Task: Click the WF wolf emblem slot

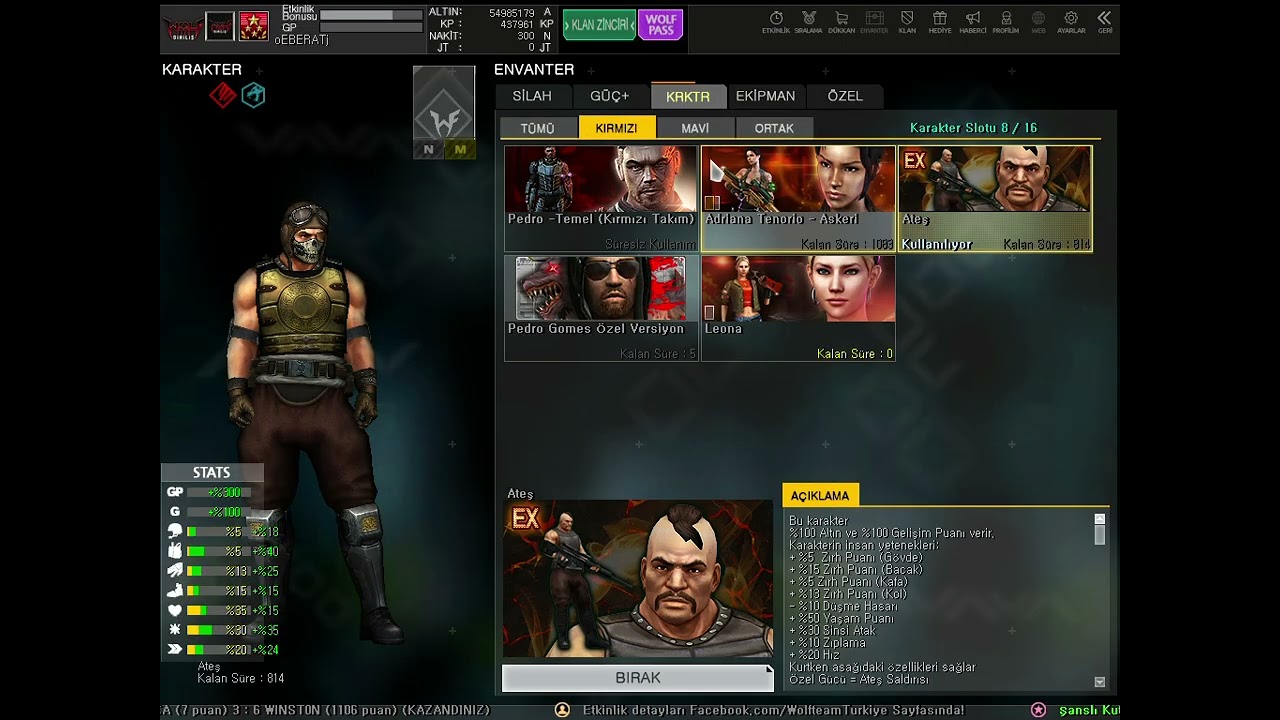Action: click(x=444, y=103)
